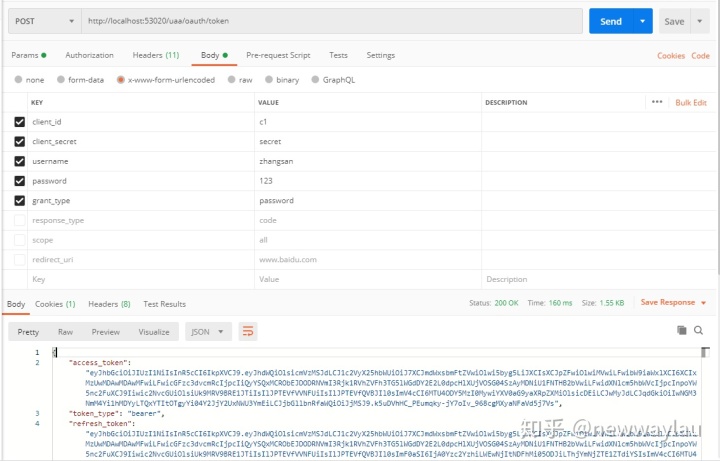Select the raw body type radio
Image resolution: width=720 pixels, height=461 pixels.
click(231, 79)
